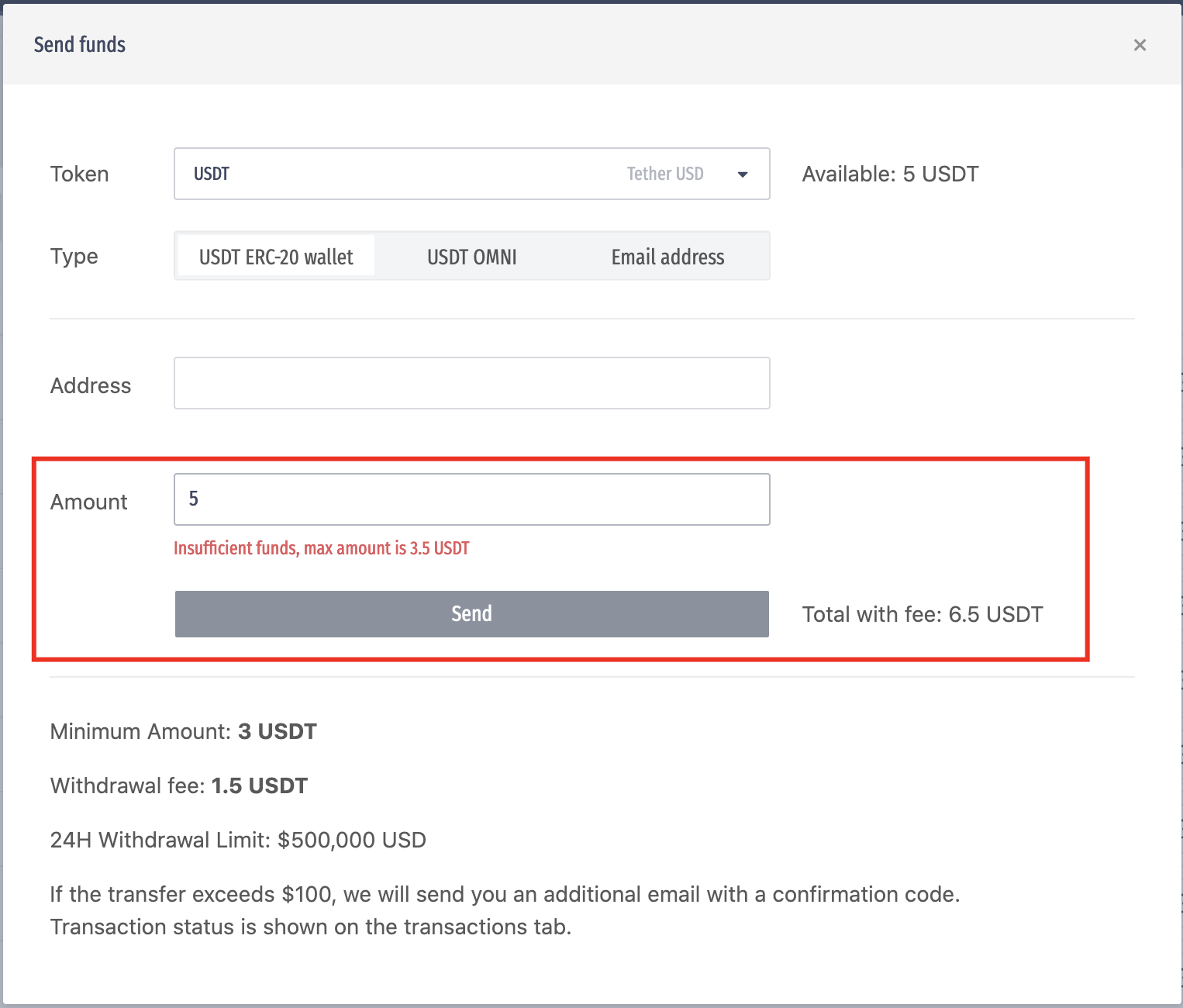Screen dimensions: 1183x1008
Task: Select the USDT ERC-20 wallet type
Action: tap(276, 257)
